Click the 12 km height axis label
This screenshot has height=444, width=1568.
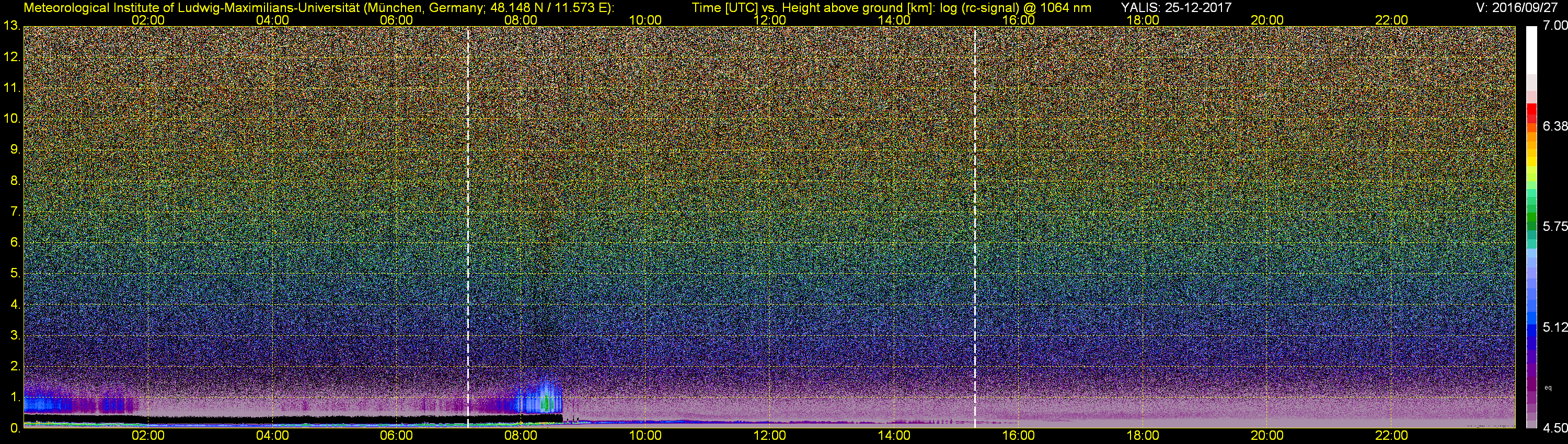point(11,57)
